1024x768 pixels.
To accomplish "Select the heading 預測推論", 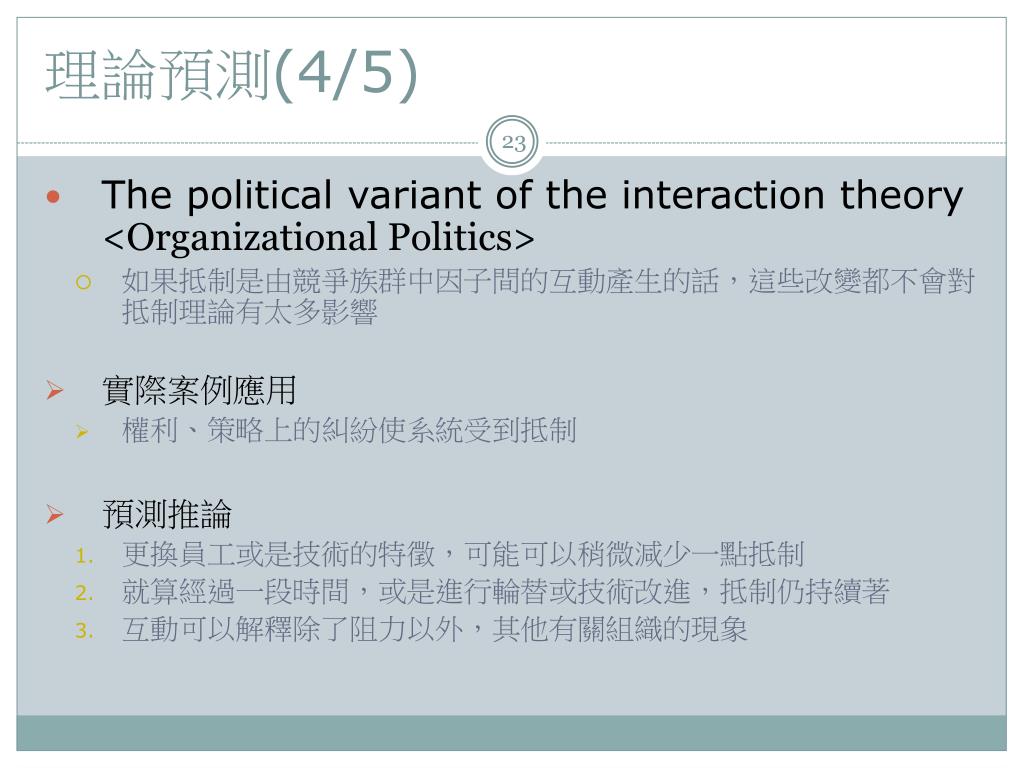I will point(167,514).
